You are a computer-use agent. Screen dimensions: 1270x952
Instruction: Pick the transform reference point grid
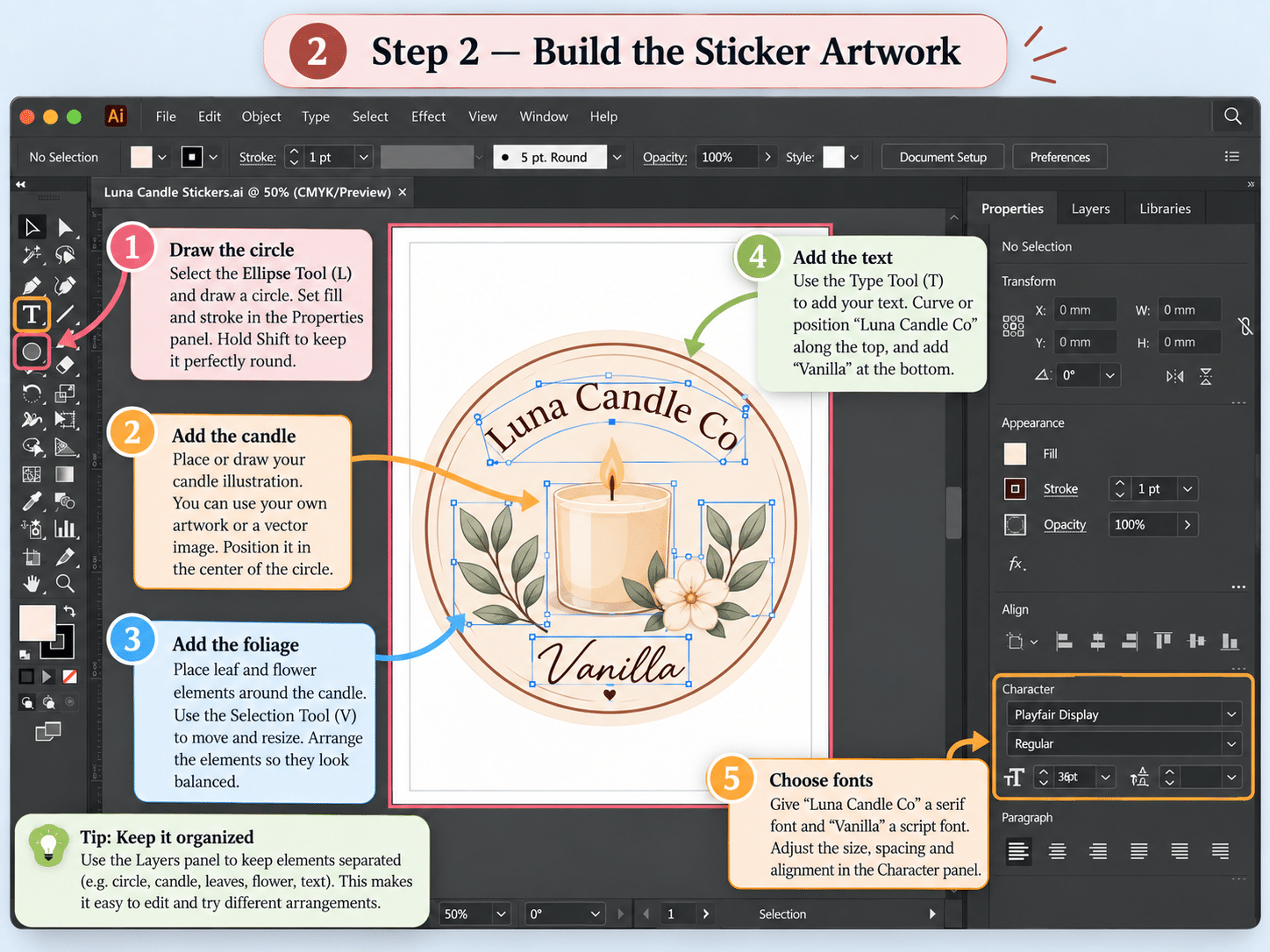point(1013,326)
